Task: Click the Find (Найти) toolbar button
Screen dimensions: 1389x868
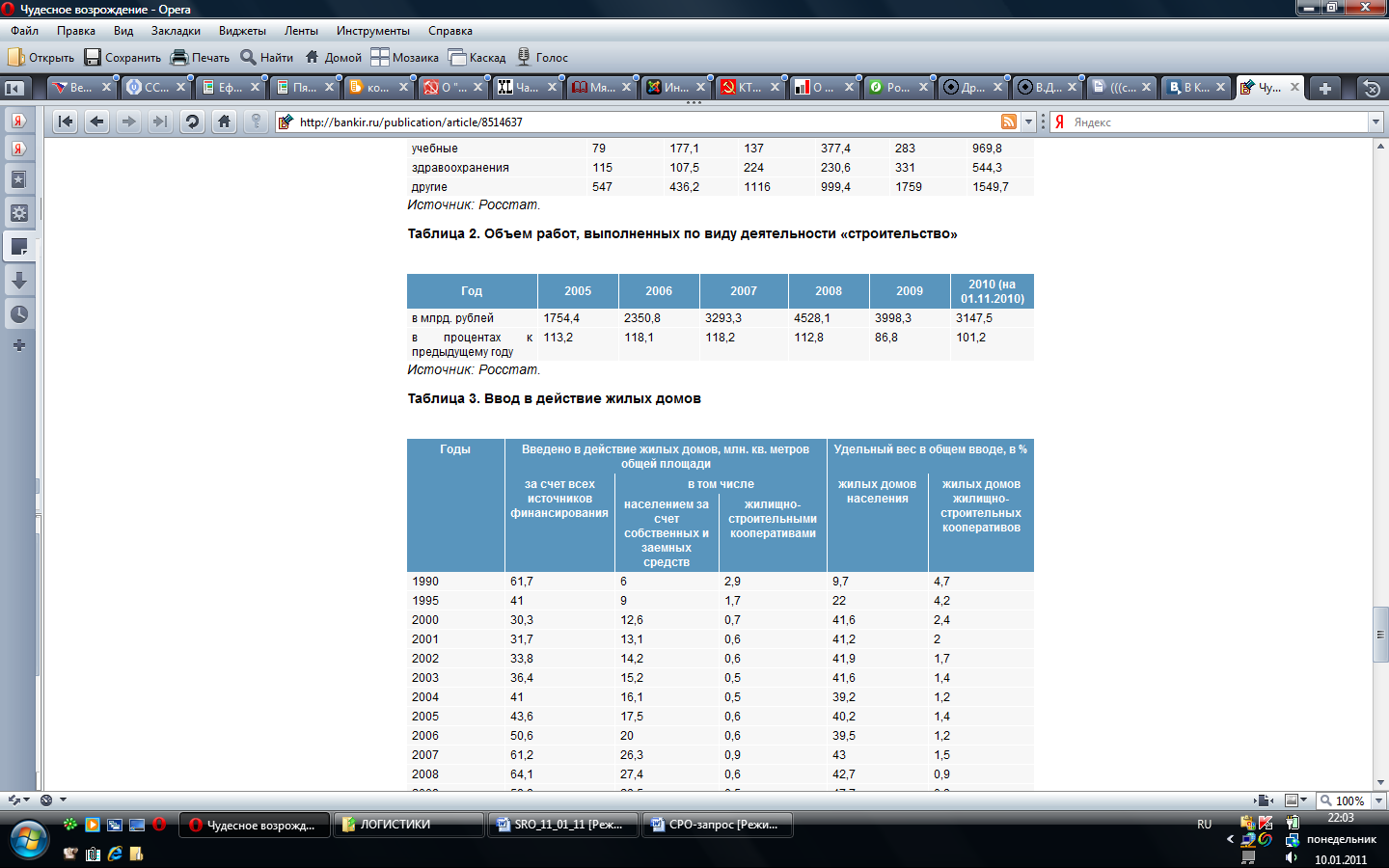Action: pos(267,57)
